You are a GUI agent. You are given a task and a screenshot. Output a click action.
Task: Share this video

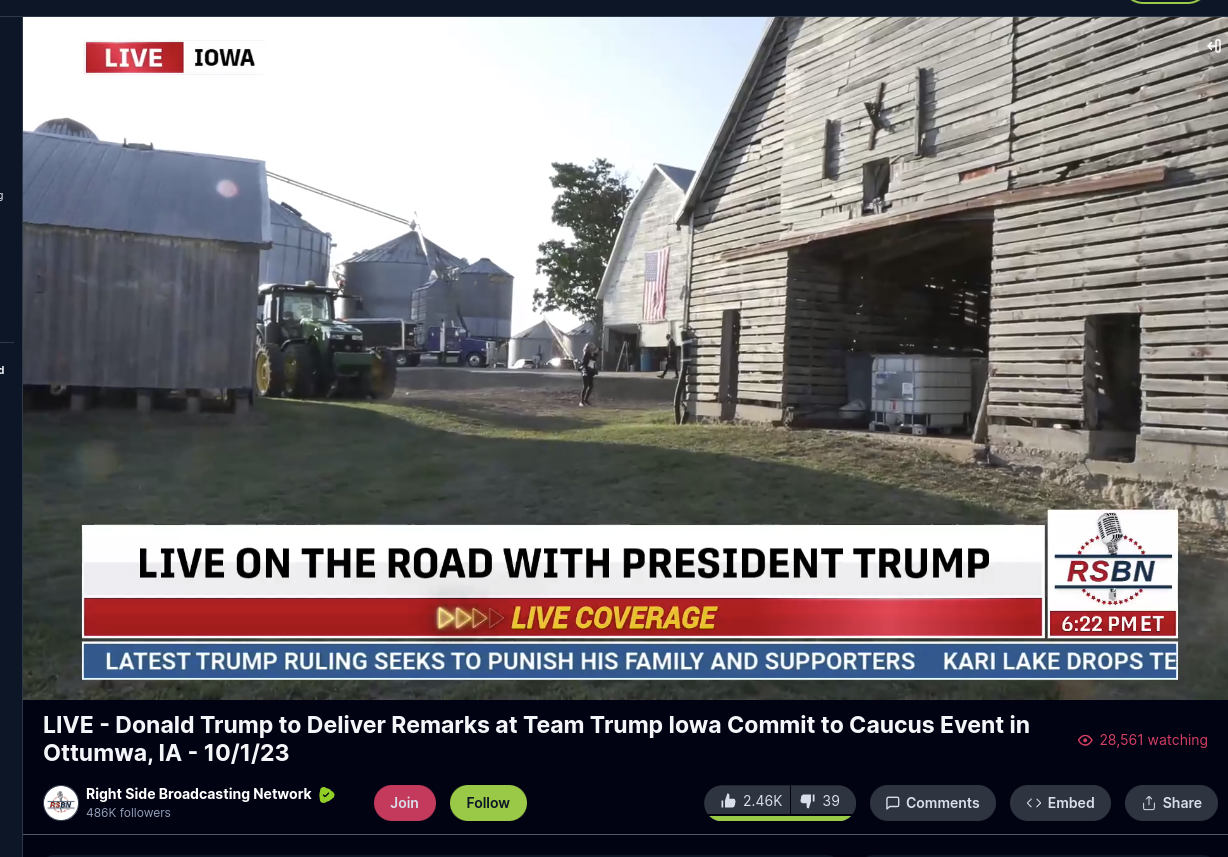(x=1171, y=803)
